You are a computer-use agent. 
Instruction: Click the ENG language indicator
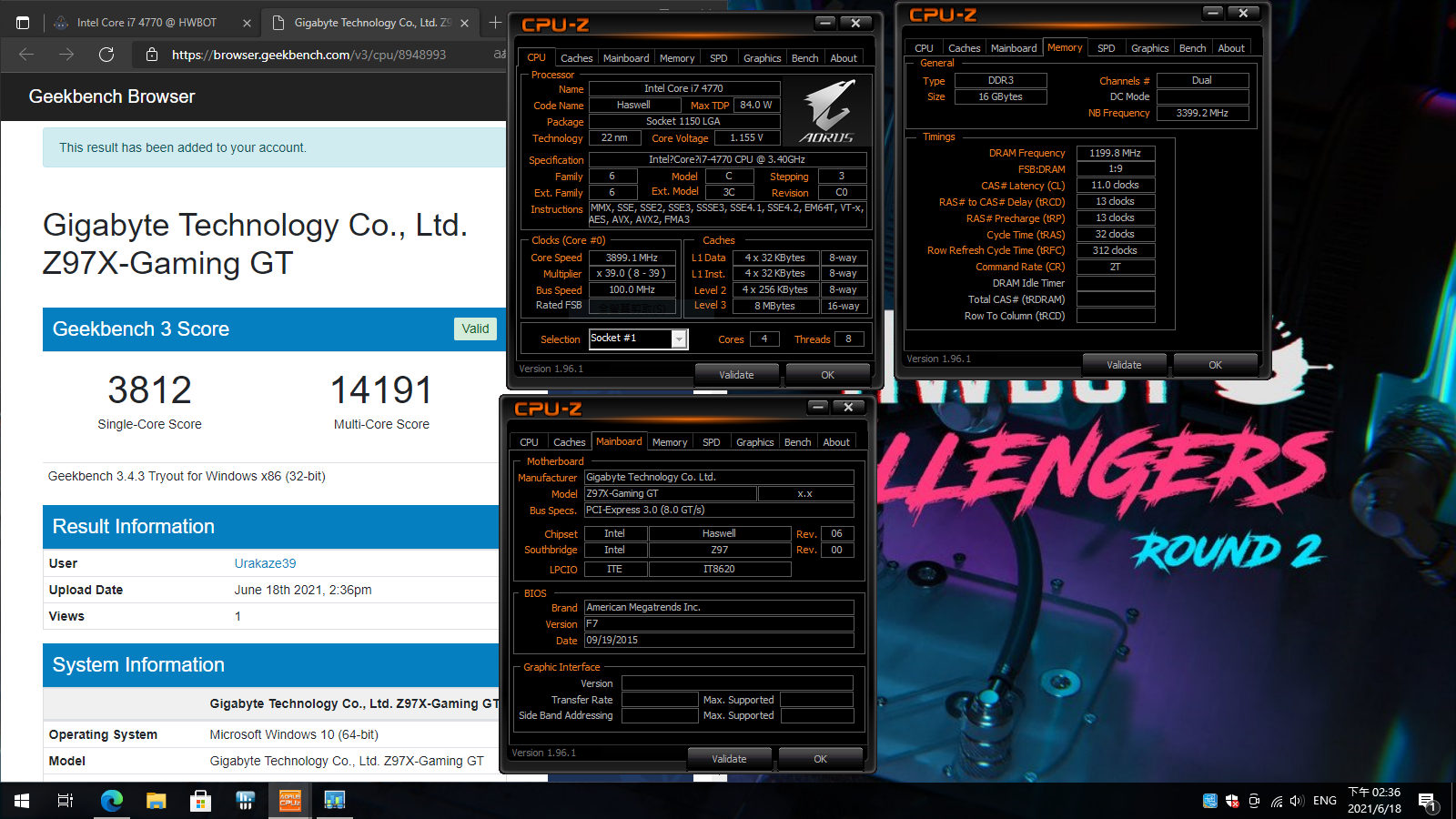(x=1325, y=801)
